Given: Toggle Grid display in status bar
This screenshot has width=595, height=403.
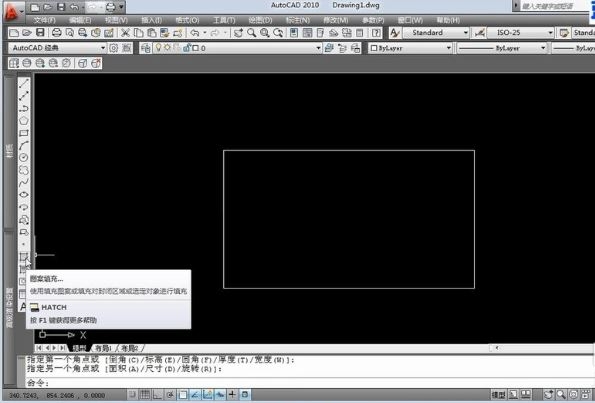Looking at the screenshot, I should tap(145, 395).
